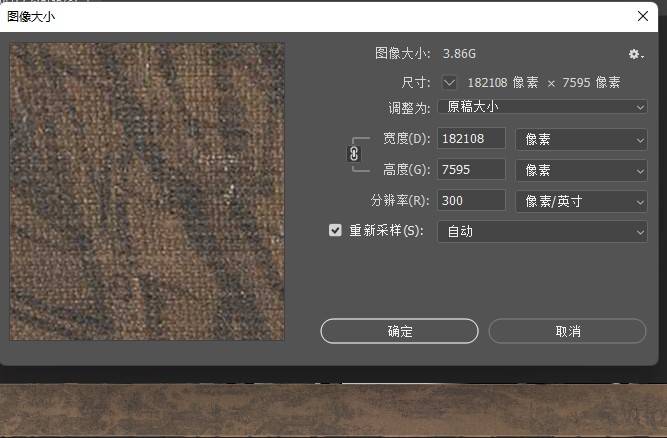This screenshot has width=667, height=438.
Task: Select the 分辨率 field showing 300
Action: pos(472,201)
